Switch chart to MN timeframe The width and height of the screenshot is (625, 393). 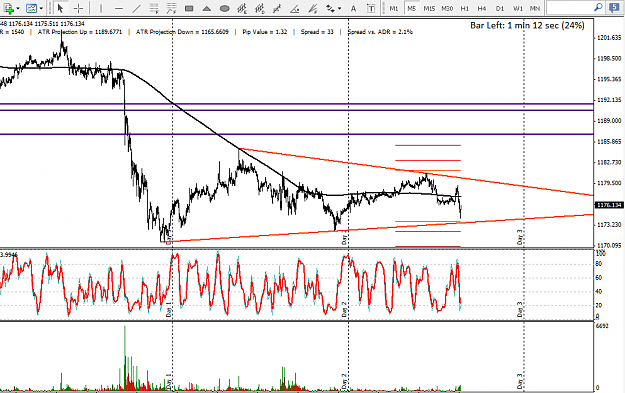click(x=535, y=8)
